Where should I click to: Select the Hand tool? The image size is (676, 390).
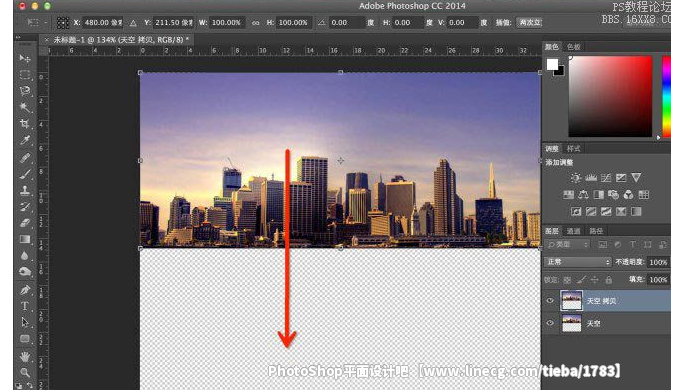[25, 357]
